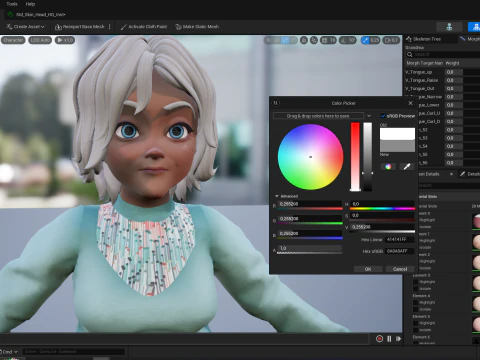Click the camera speed button in viewport toolbar
Viewport: 480px width, 360px height.
pos(391,40)
